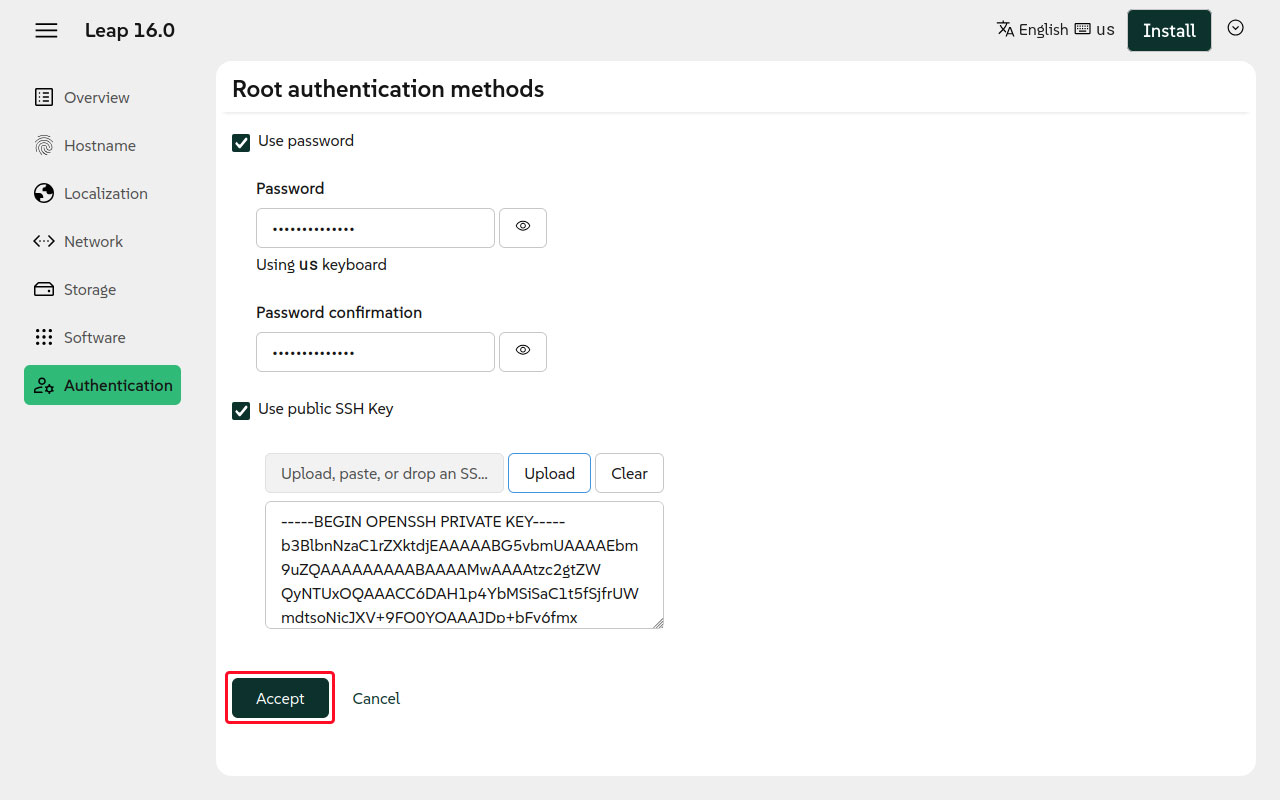The image size is (1280, 800).
Task: Click the Authentication user icon
Action: pos(44,385)
